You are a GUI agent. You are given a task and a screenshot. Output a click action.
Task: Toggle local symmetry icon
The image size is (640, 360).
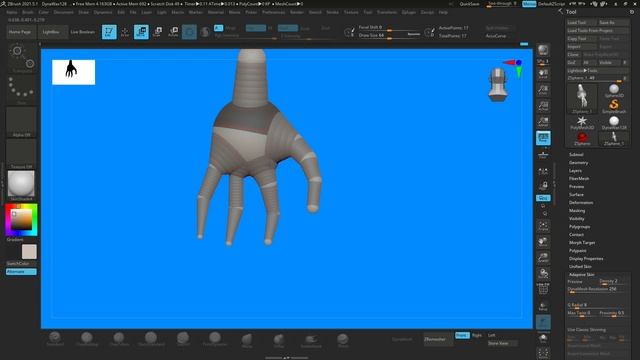(x=543, y=171)
